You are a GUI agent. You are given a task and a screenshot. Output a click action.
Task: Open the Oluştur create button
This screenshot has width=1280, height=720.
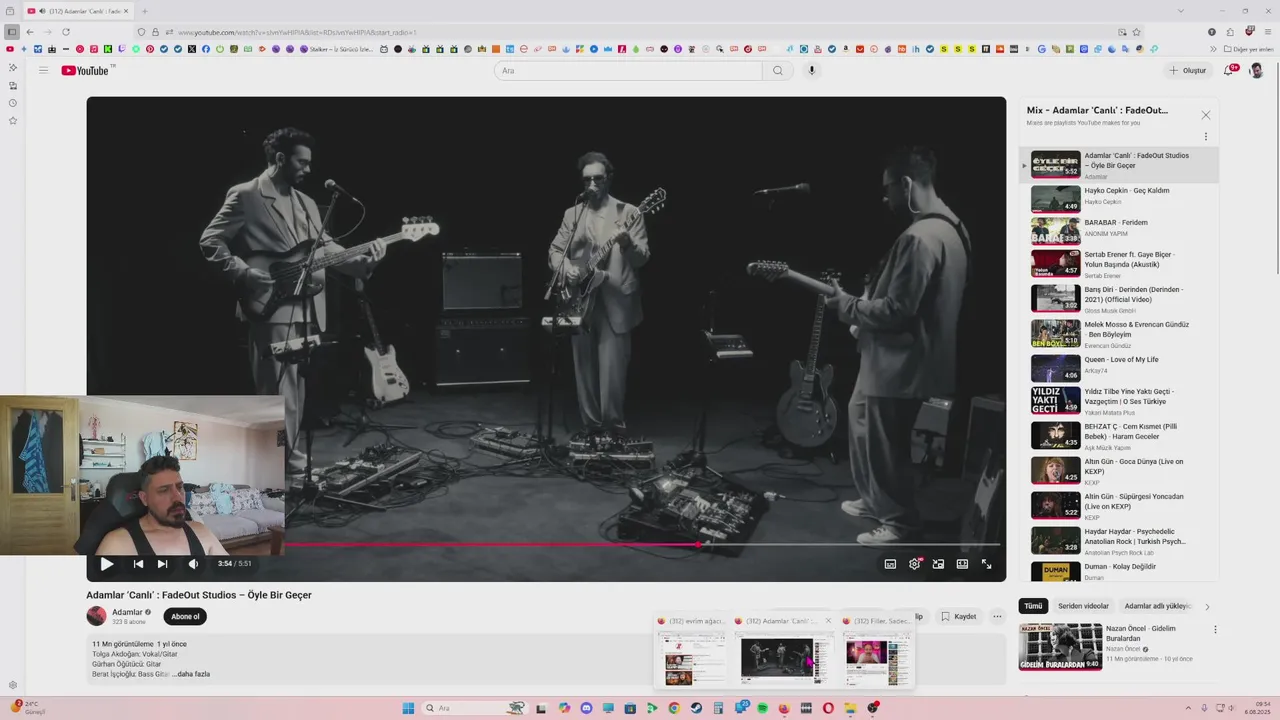pyautogui.click(x=1188, y=70)
